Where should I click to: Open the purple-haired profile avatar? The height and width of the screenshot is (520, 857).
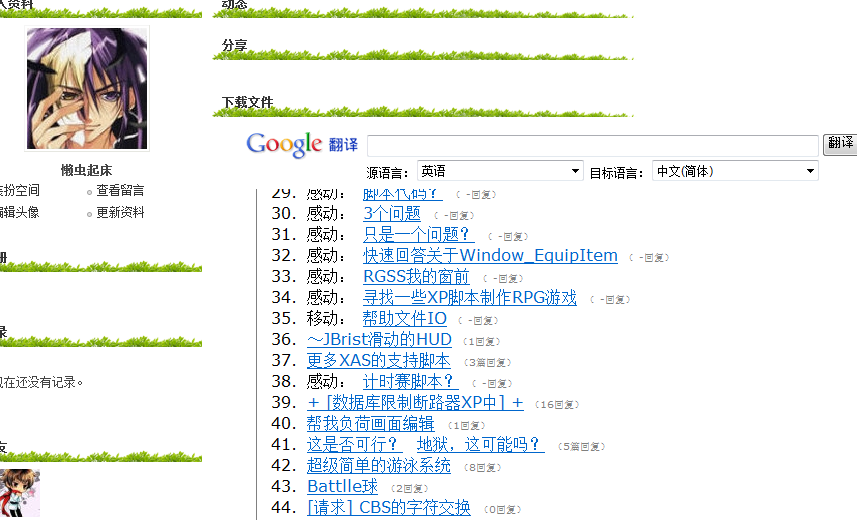(x=87, y=89)
